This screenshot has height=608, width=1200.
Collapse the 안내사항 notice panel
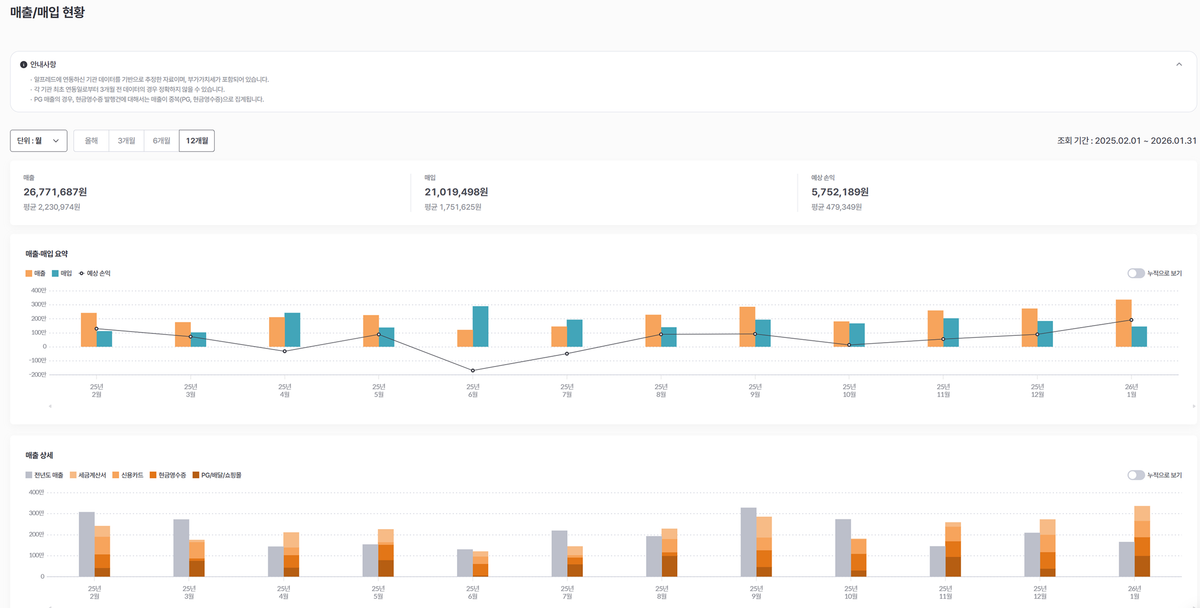pyautogui.click(x=1178, y=64)
